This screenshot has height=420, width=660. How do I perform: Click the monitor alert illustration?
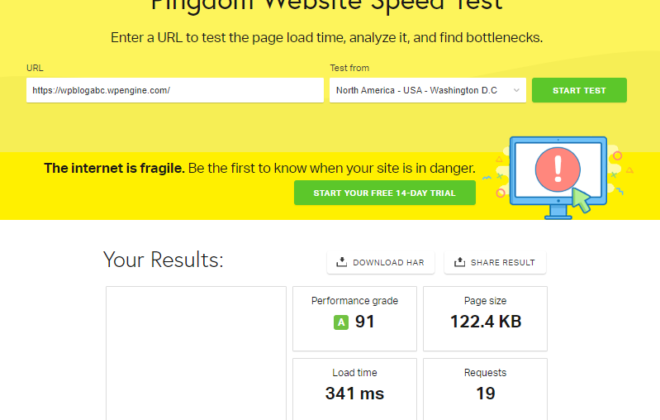558,178
